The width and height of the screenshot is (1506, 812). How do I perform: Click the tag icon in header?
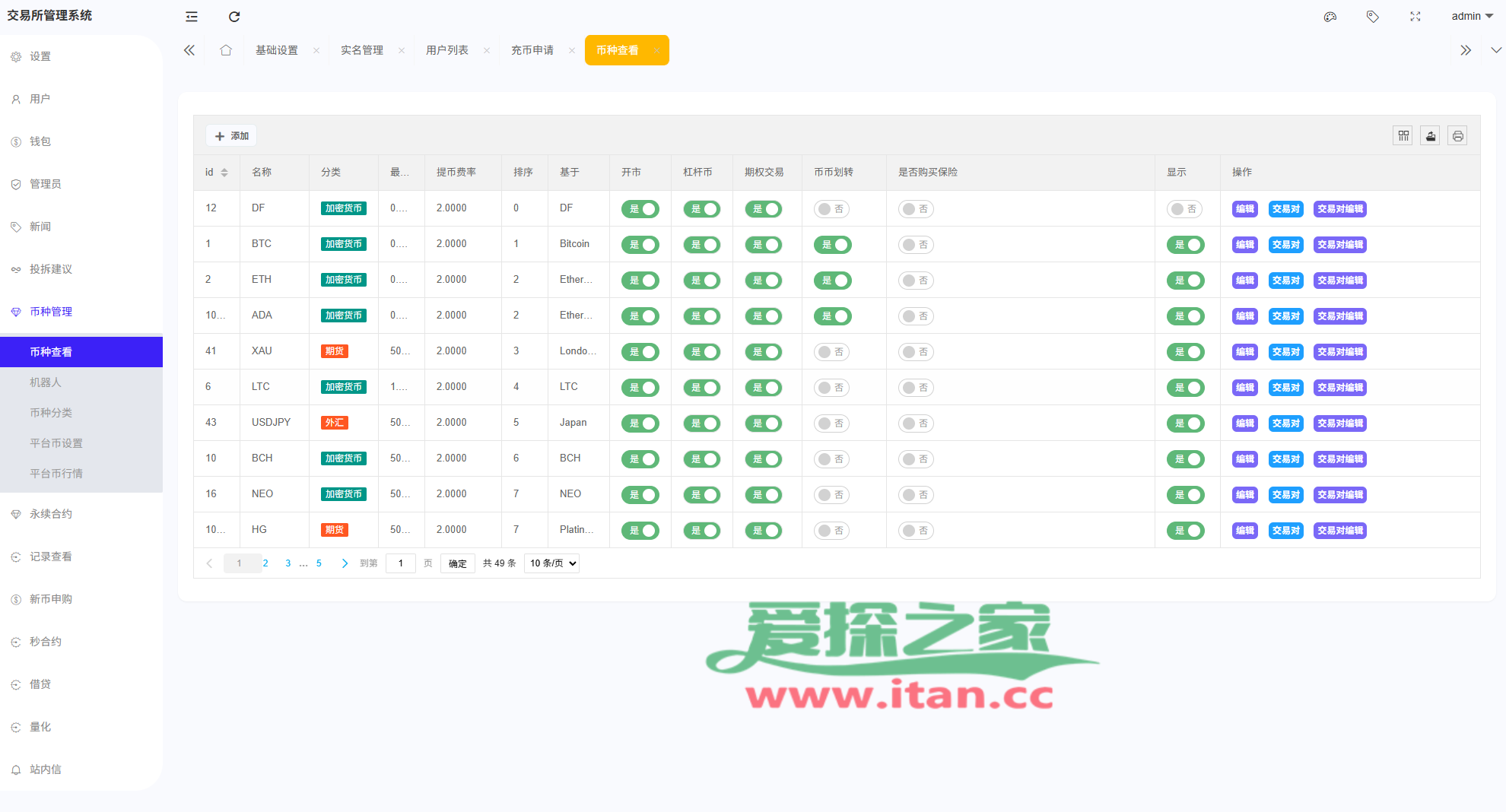1373,17
